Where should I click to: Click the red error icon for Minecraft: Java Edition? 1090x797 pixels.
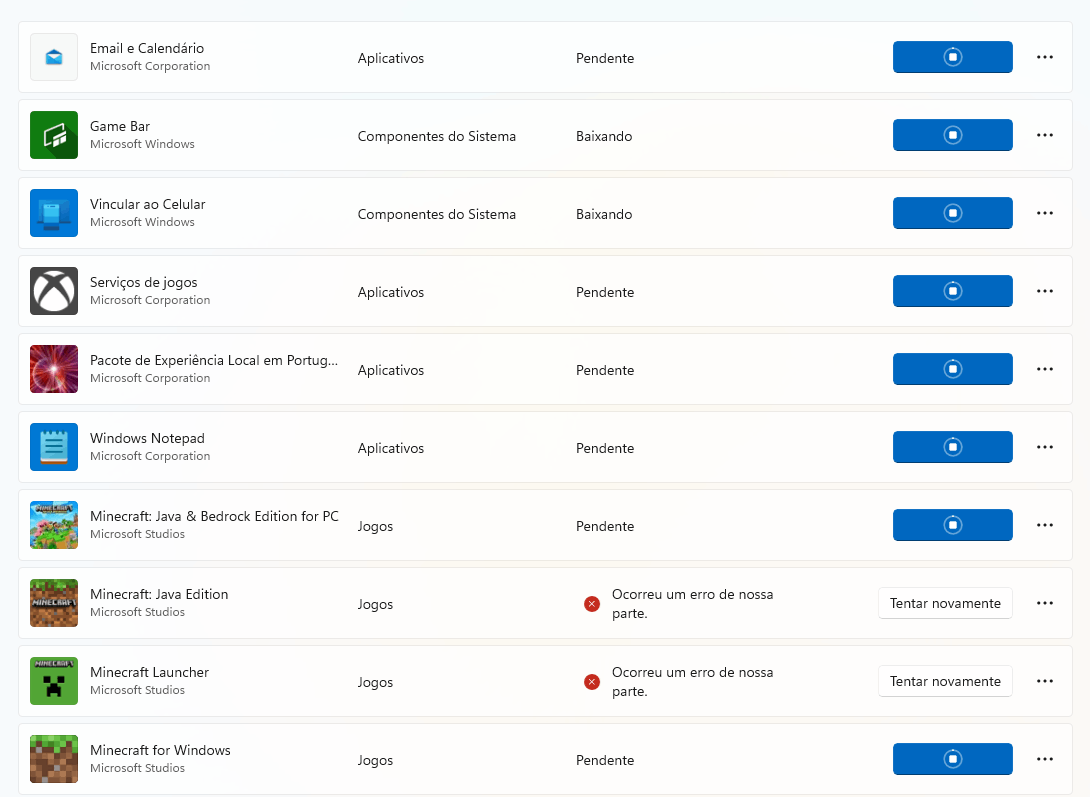(x=592, y=604)
